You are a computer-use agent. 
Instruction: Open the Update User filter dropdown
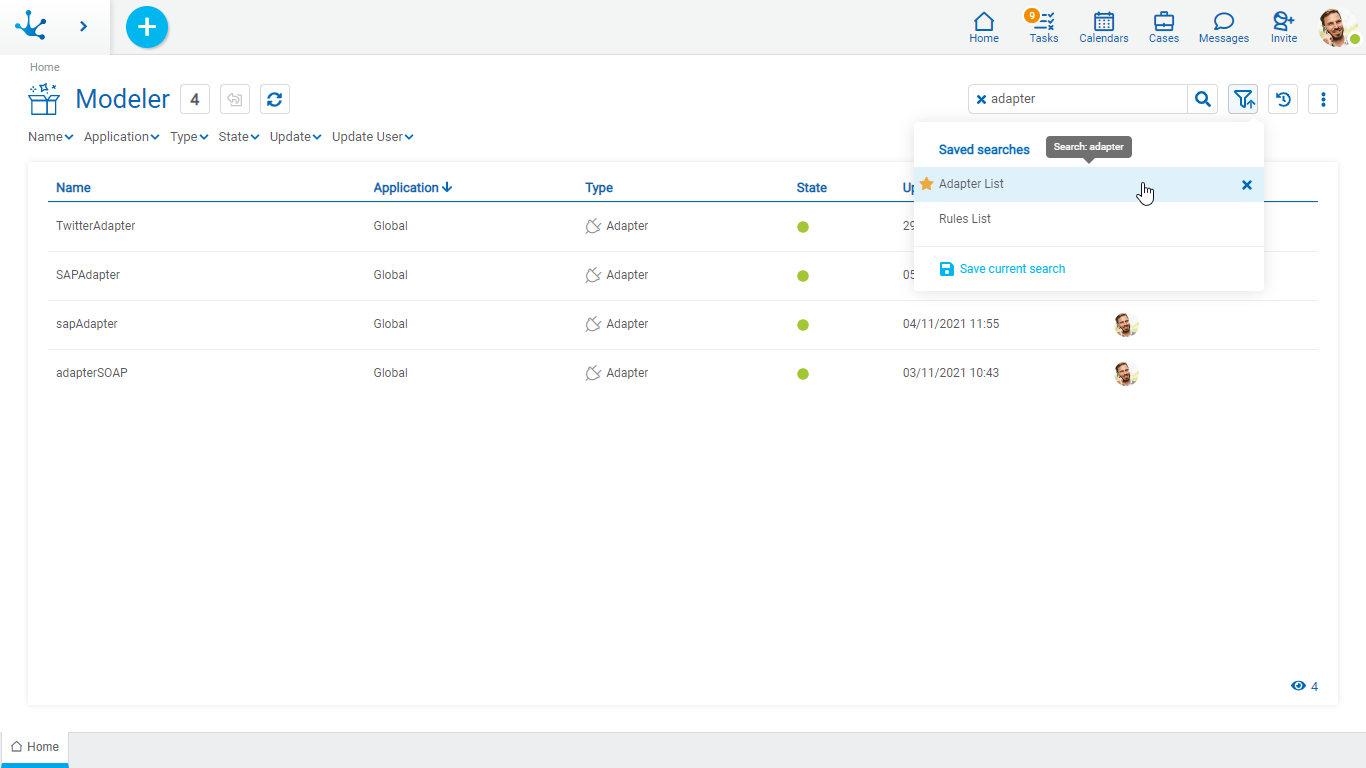coord(373,137)
